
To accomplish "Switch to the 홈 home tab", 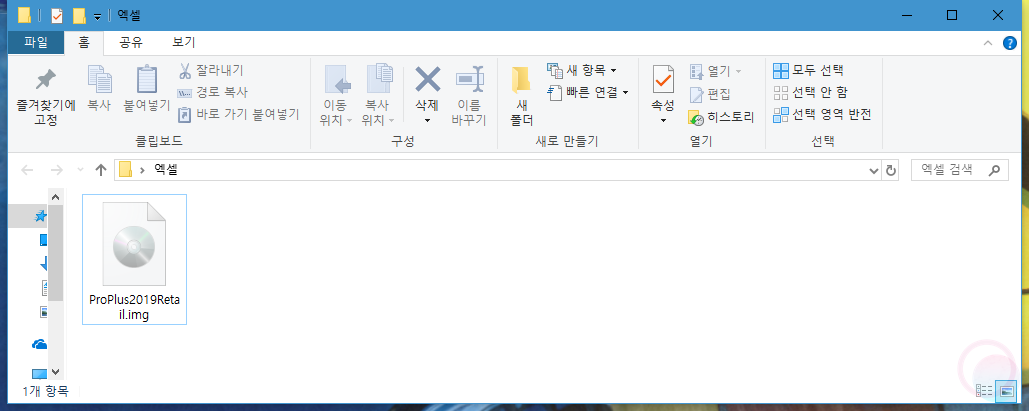I will pos(84,43).
